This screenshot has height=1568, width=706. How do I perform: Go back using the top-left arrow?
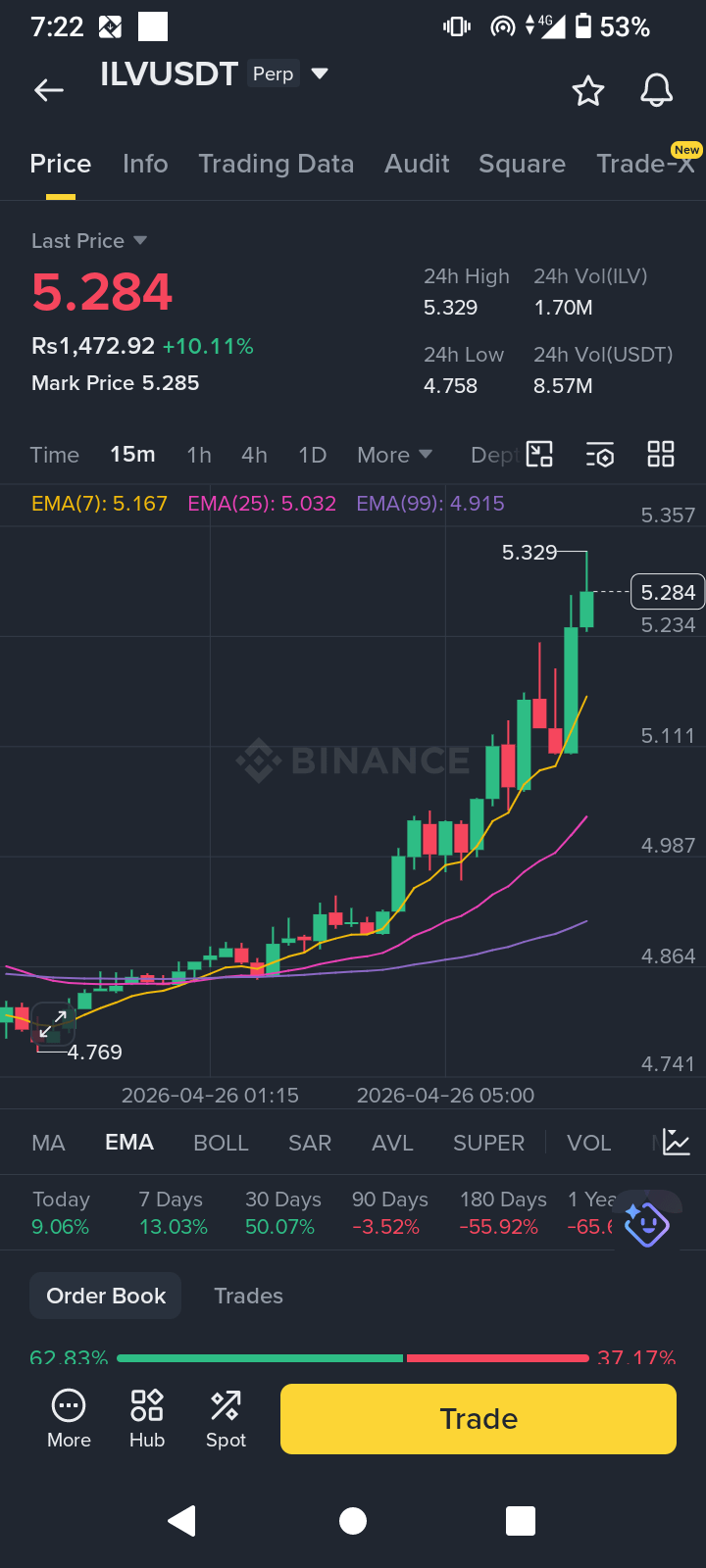pos(49,91)
